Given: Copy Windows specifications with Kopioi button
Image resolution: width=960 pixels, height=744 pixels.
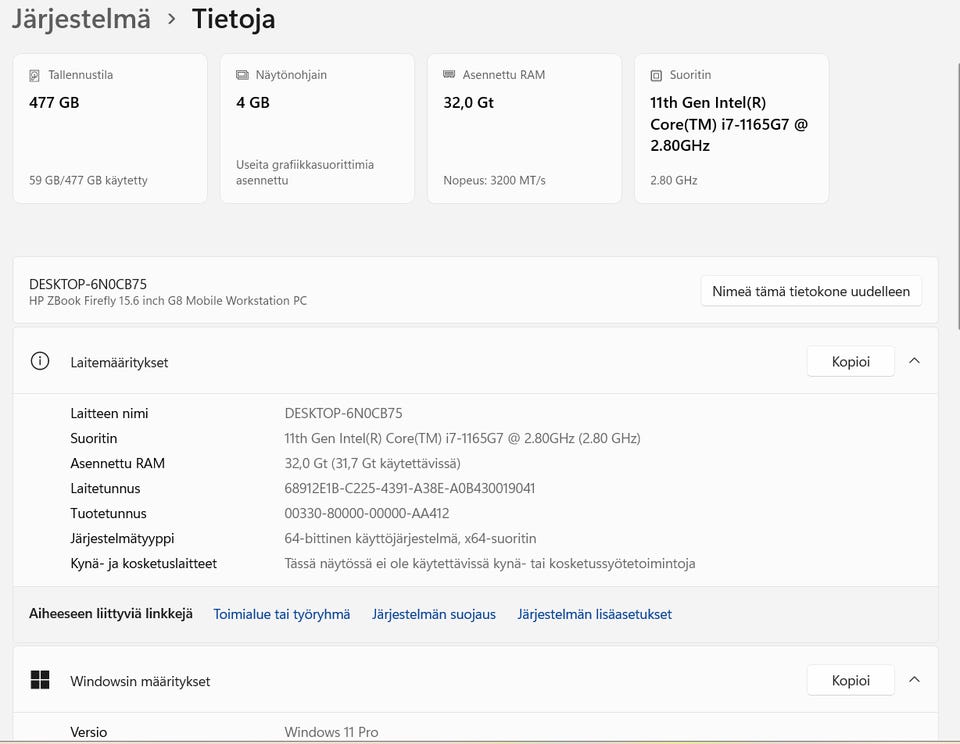Looking at the screenshot, I should [850, 680].
